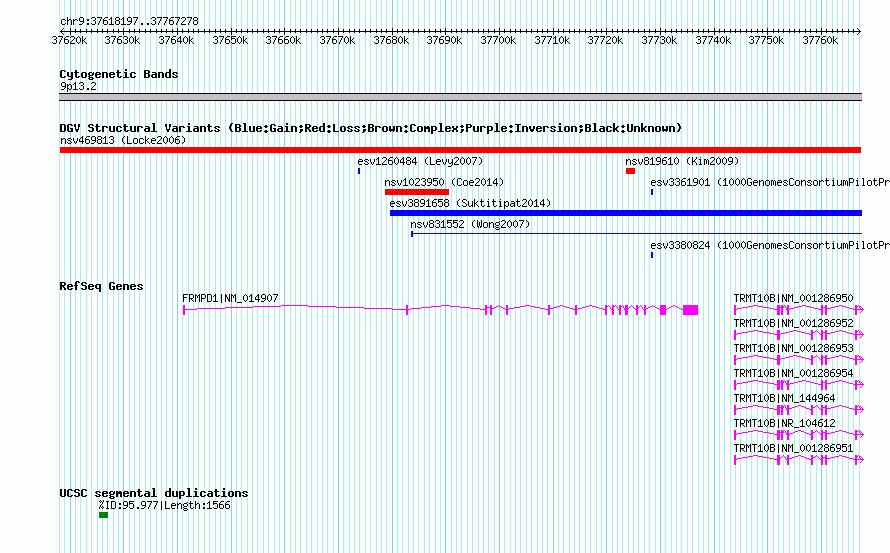Click the 37680k ruler position

pos(391,40)
